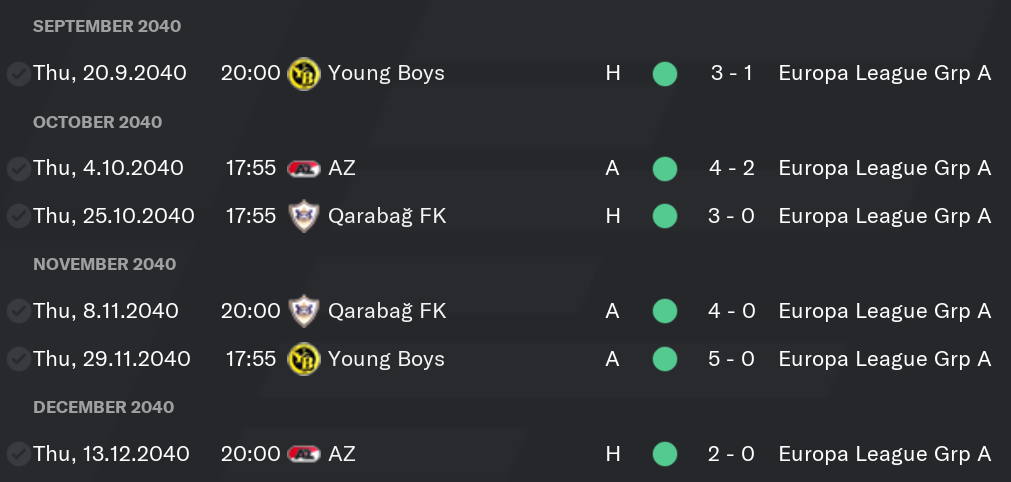Toggle the checkmark beside Thu, 4.10.2040
This screenshot has width=1011, height=482.
[x=19, y=169]
